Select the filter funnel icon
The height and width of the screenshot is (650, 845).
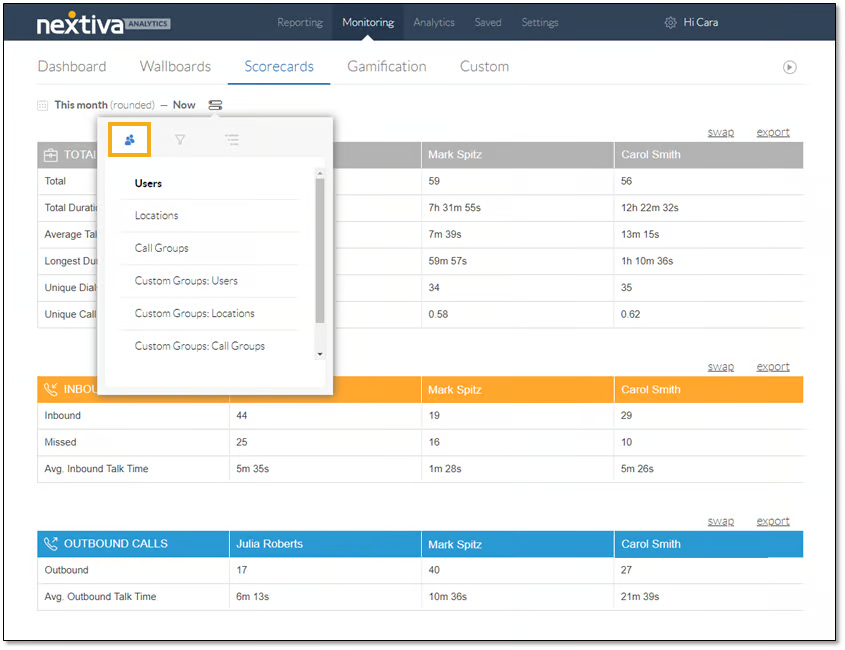(180, 140)
